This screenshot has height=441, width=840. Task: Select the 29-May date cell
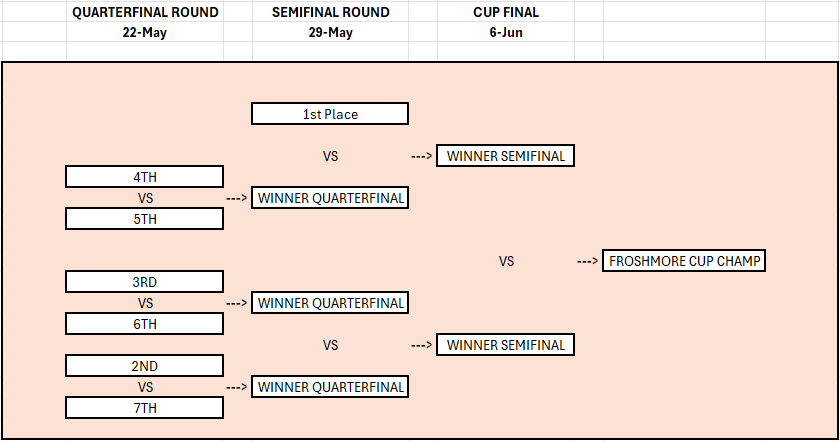click(330, 32)
